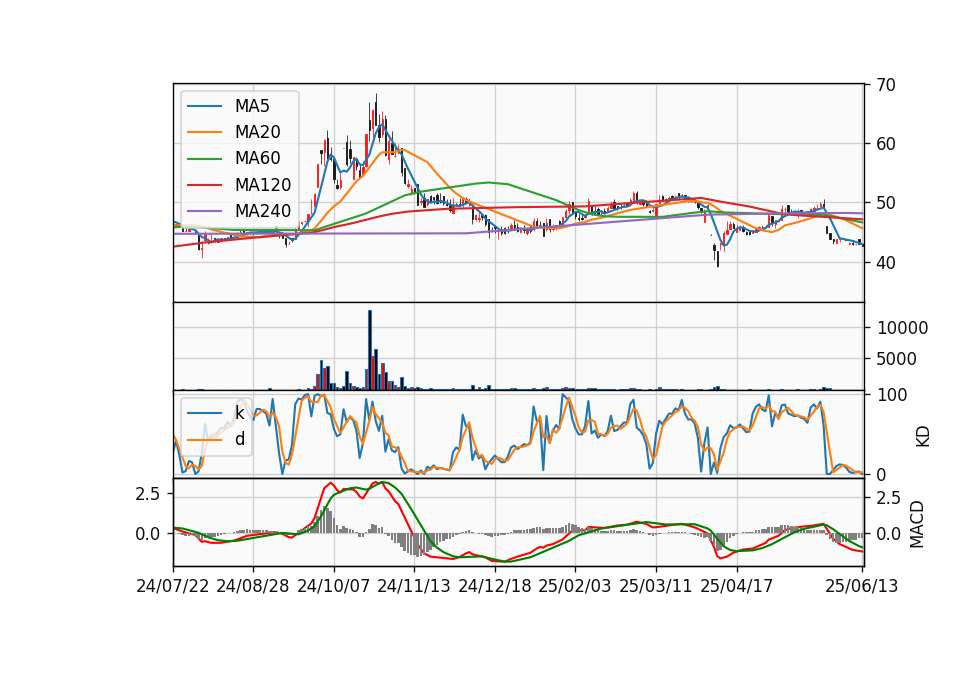
Task: Click the MA5 legend label
Action: [x=252, y=106]
